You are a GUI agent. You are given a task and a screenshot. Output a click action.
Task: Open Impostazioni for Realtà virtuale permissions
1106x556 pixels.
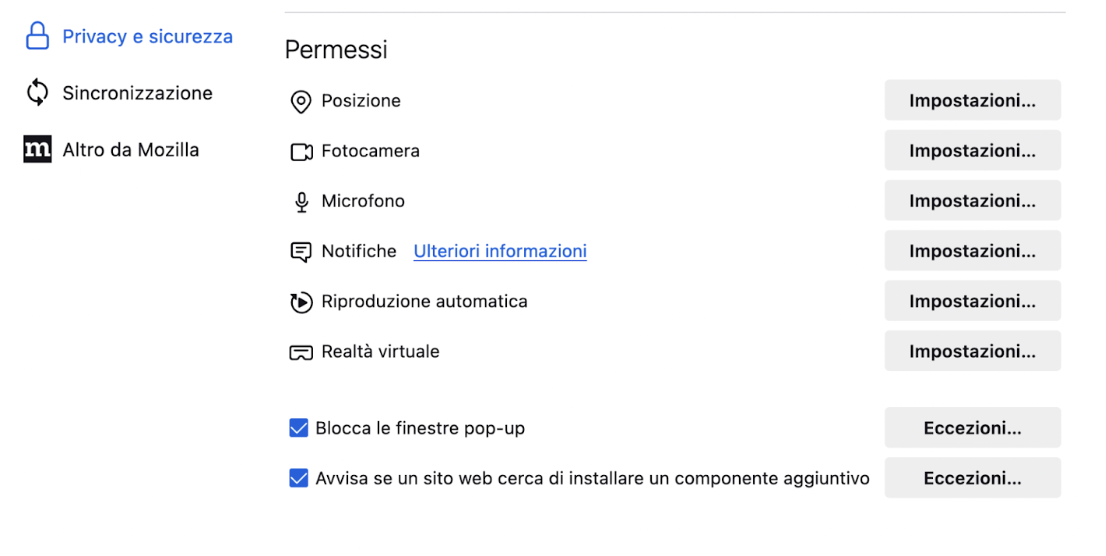click(972, 352)
